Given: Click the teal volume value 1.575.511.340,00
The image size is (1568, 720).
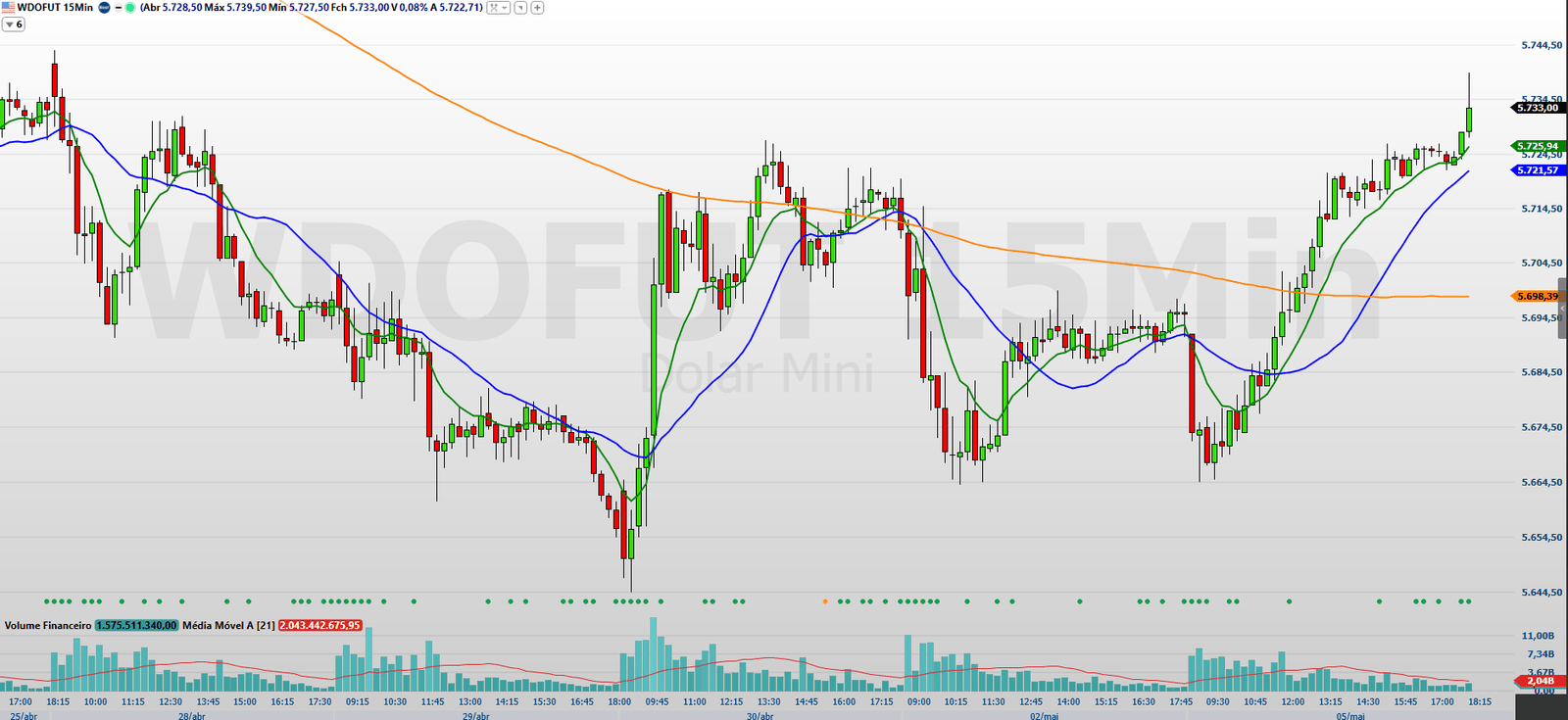Looking at the screenshot, I should click(x=136, y=625).
